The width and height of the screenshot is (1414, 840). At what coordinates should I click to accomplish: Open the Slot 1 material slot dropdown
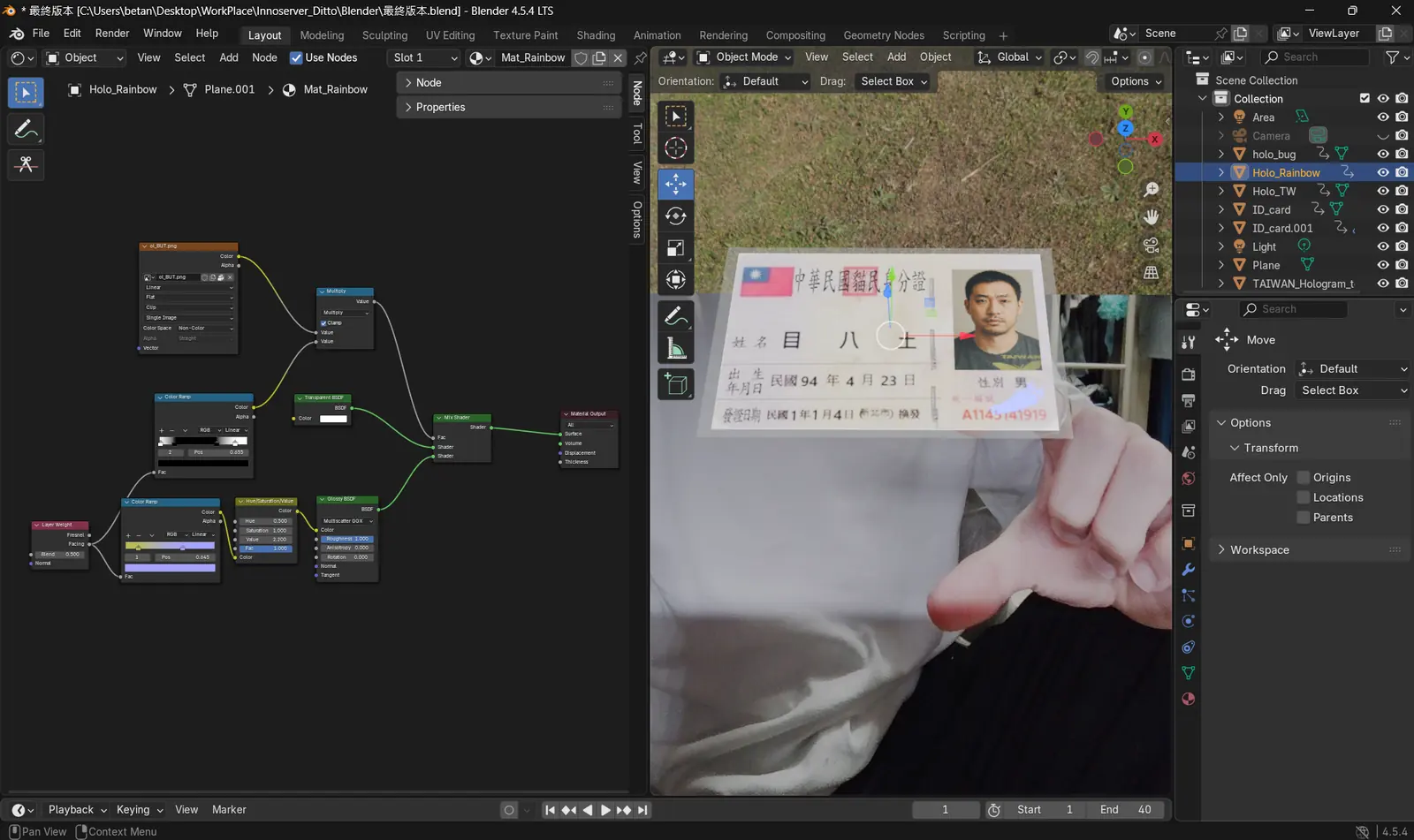(425, 57)
